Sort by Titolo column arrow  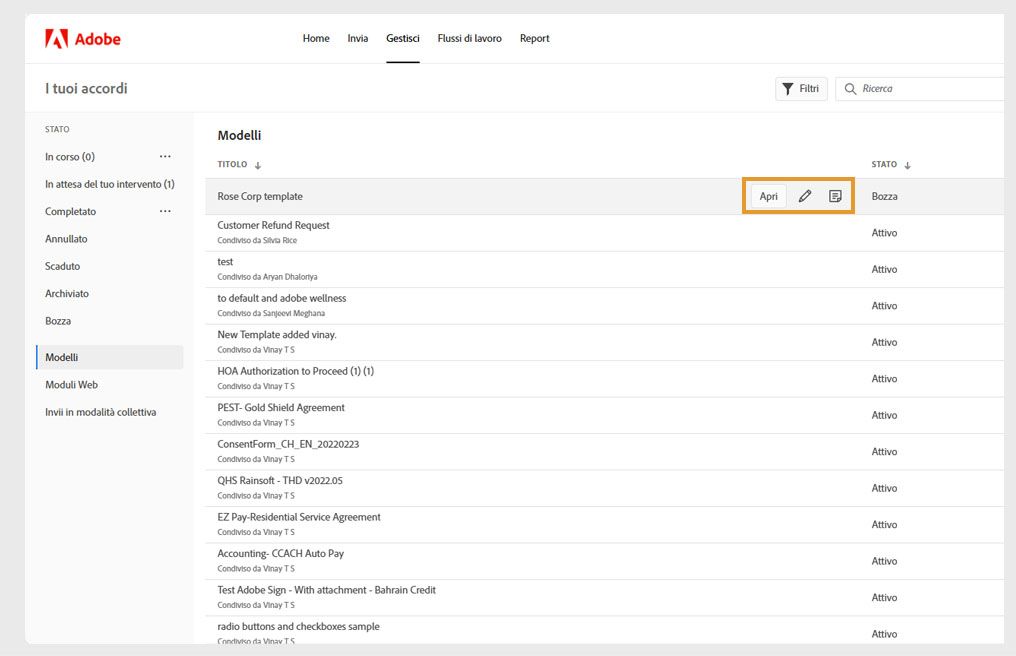click(x=258, y=165)
